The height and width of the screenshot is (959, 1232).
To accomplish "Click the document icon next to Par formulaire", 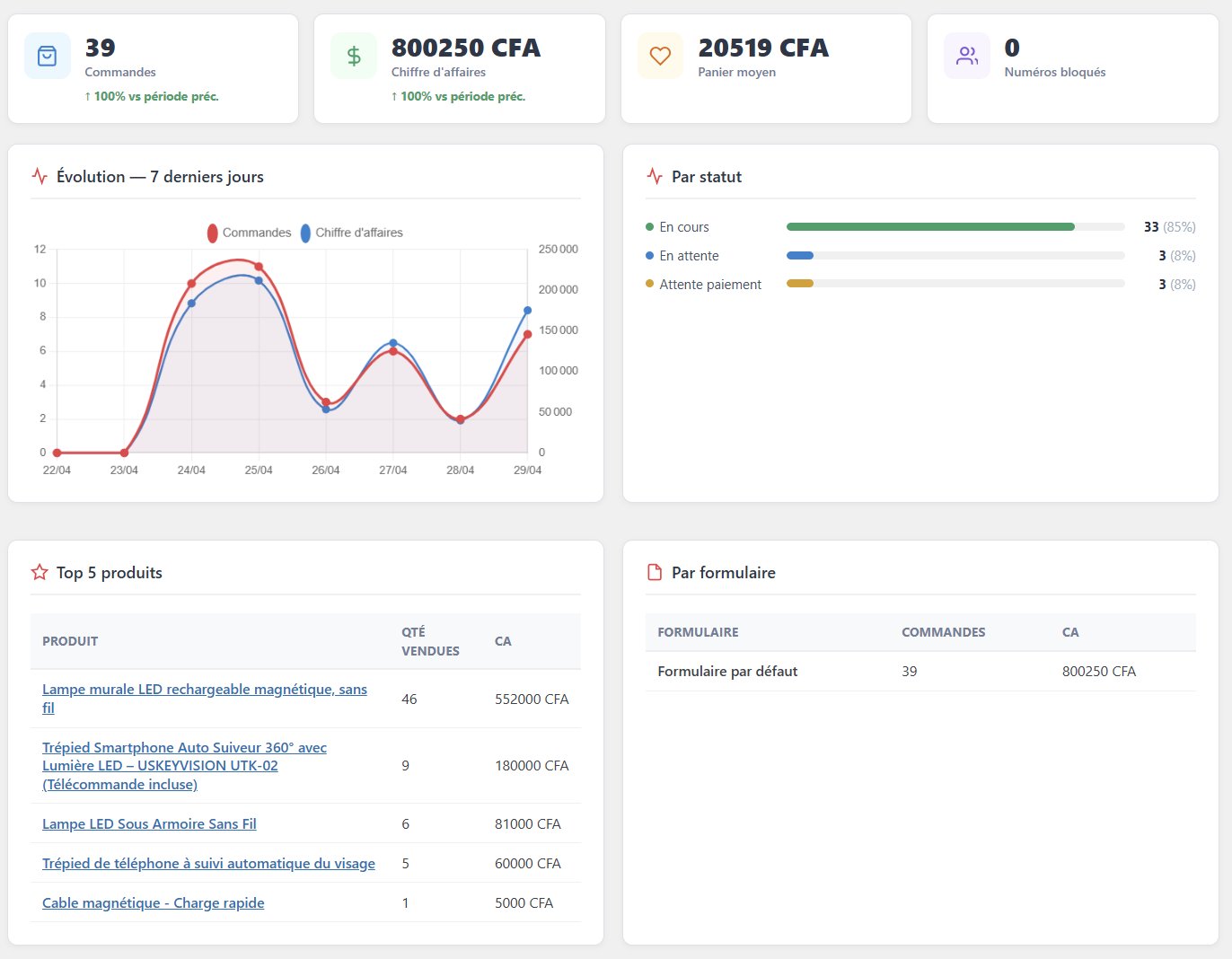I will click(x=653, y=571).
